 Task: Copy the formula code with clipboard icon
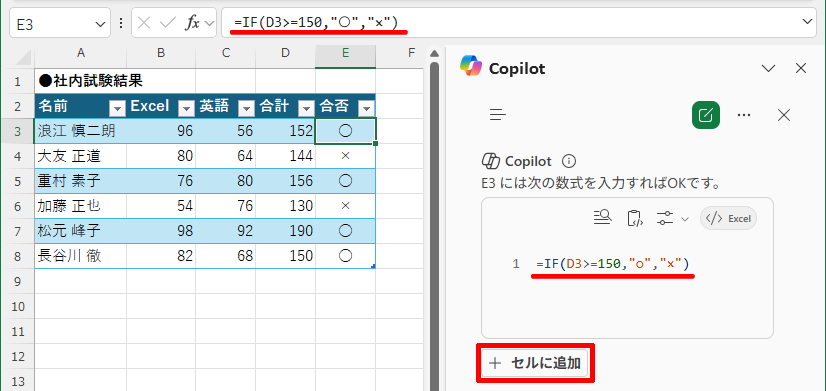tap(634, 218)
